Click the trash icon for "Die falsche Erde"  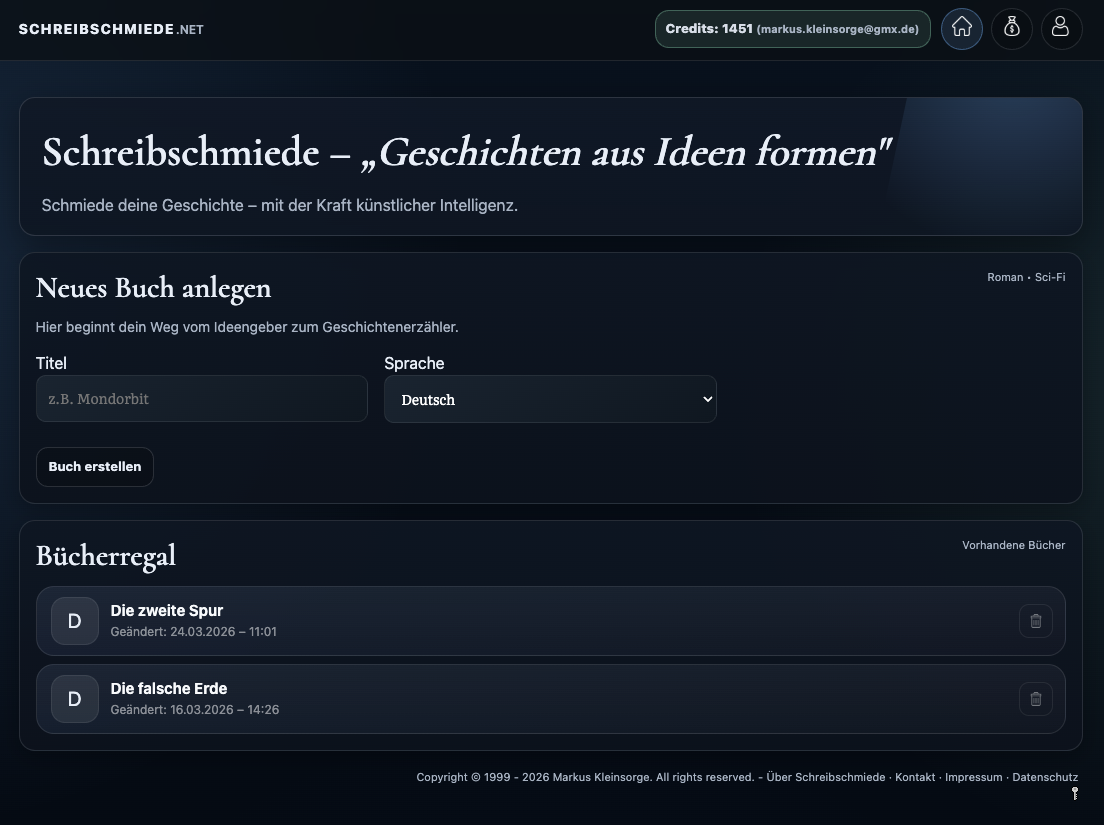(1035, 699)
